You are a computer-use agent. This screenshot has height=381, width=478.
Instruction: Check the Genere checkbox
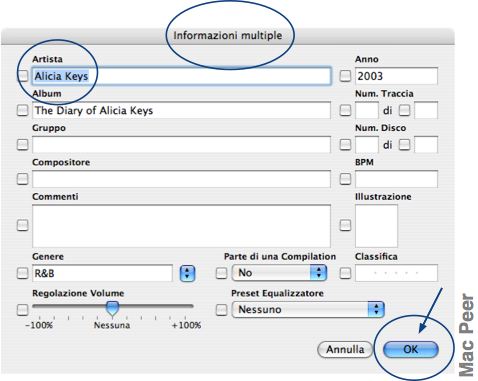click(22, 273)
